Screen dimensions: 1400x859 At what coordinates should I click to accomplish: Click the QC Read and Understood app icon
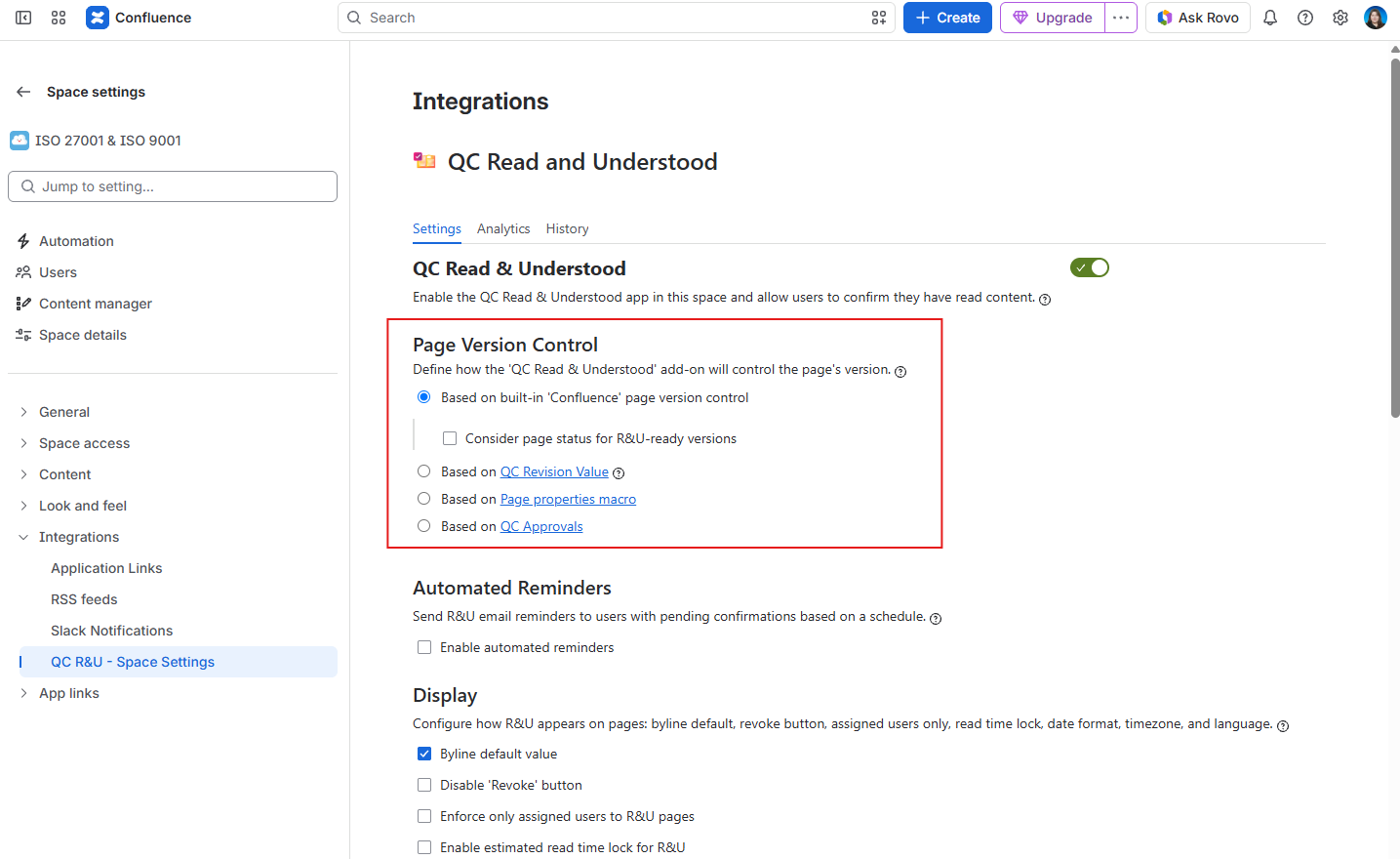point(424,161)
